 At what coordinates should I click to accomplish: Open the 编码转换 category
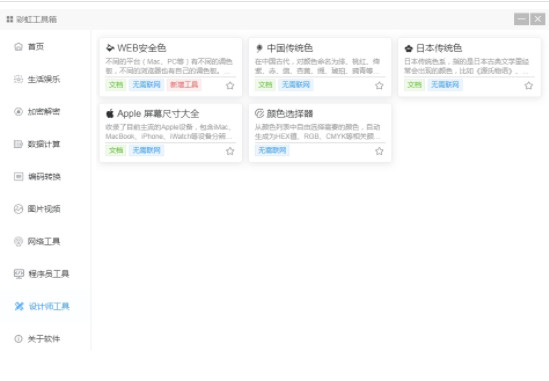pyautogui.click(x=44, y=176)
